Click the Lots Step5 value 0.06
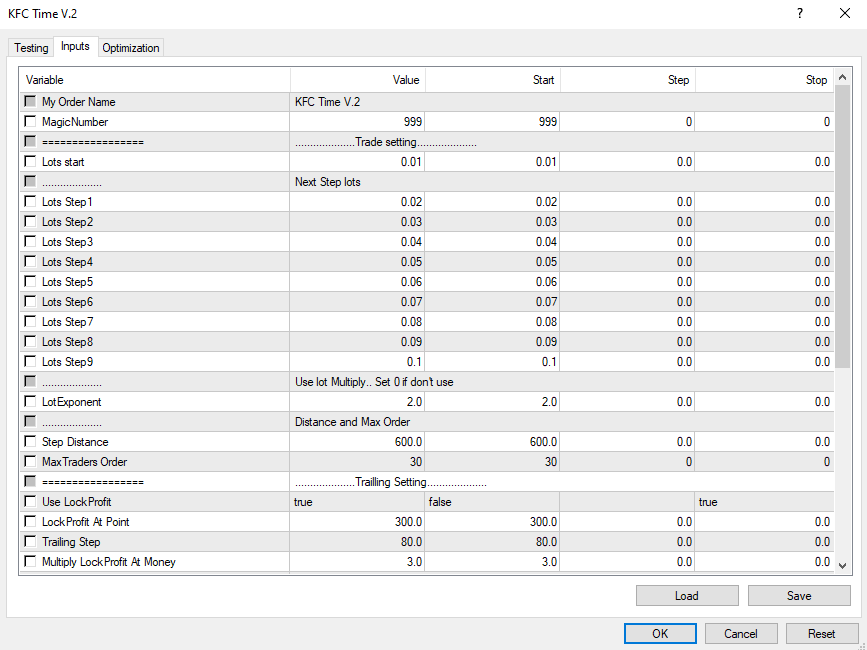 [357, 282]
